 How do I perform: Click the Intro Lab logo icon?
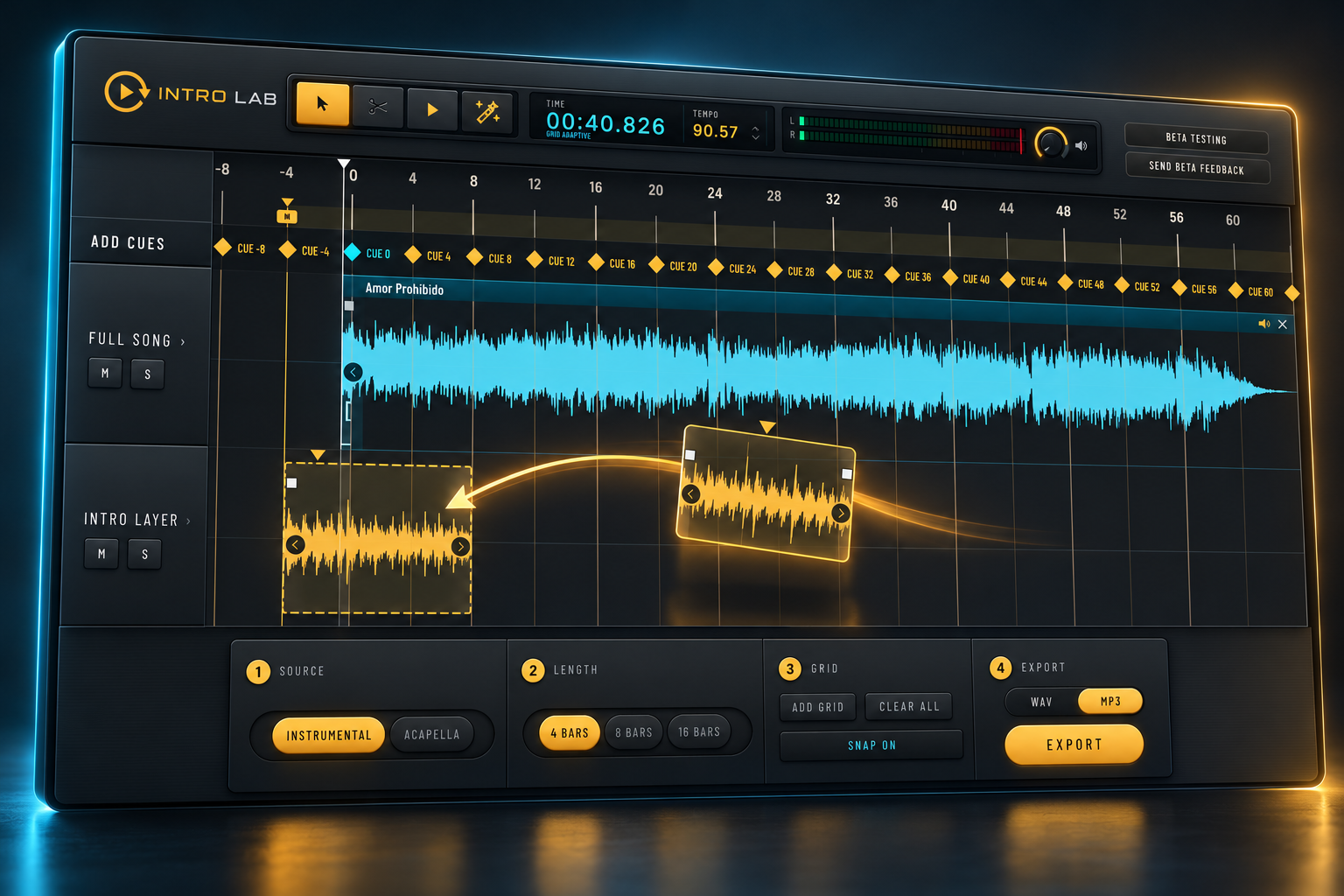pos(126,92)
